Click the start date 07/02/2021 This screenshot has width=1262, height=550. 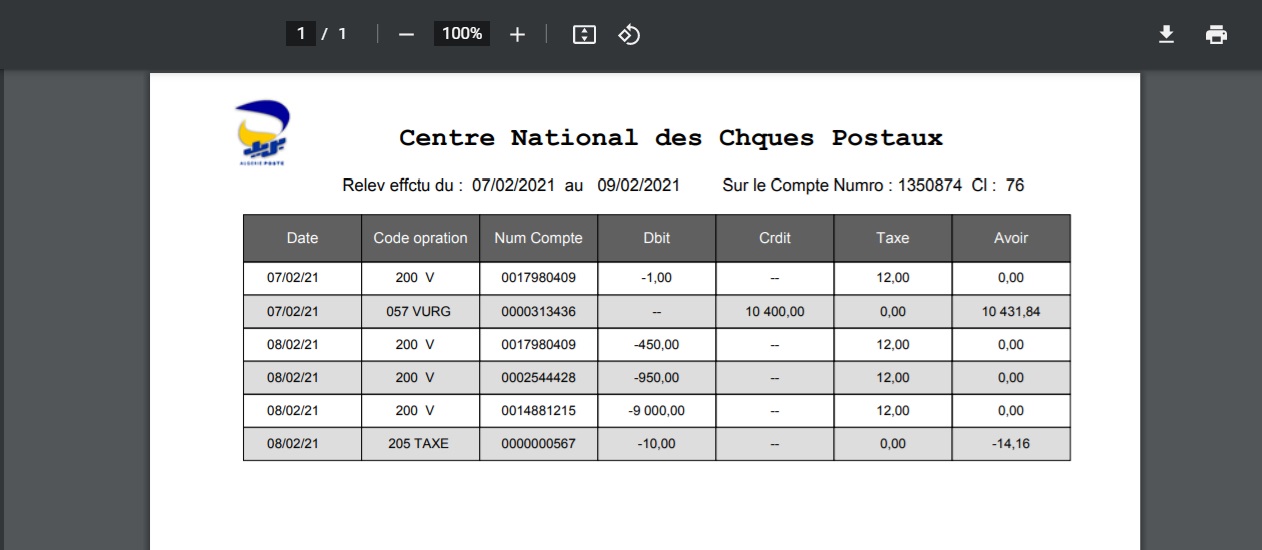click(x=515, y=185)
